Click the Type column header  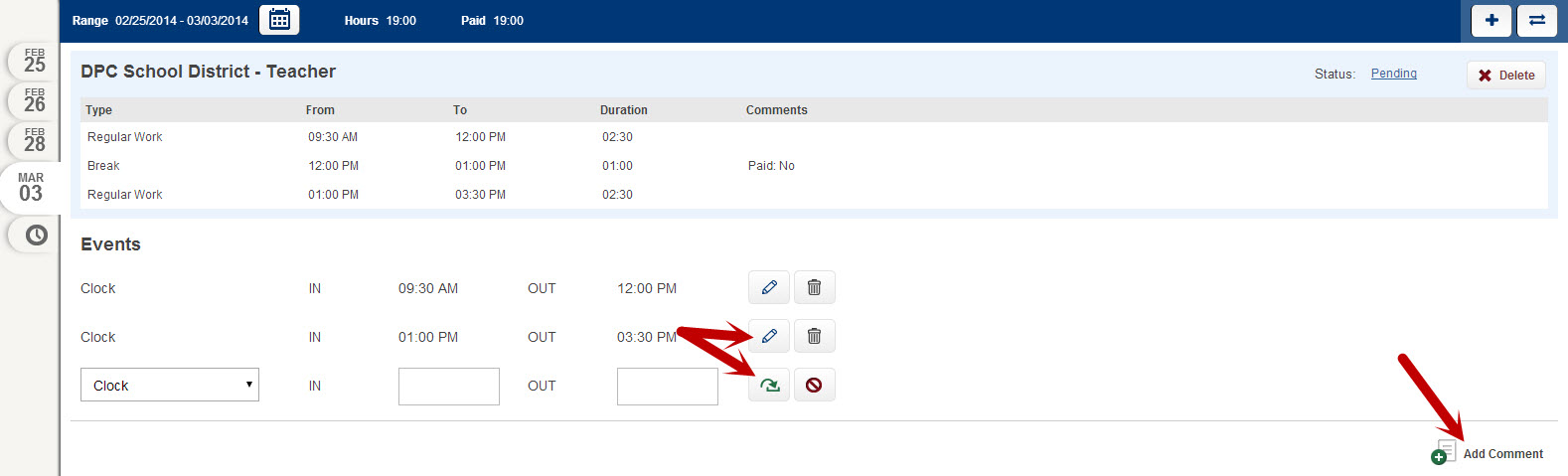click(98, 110)
